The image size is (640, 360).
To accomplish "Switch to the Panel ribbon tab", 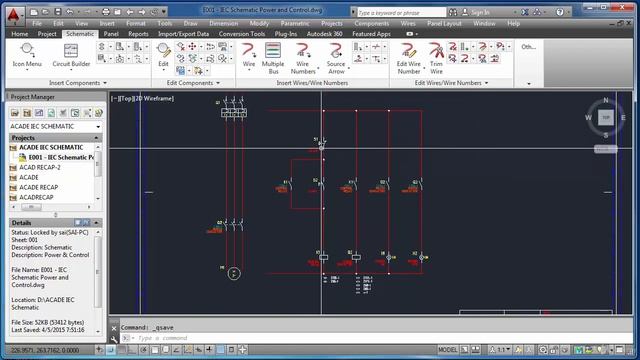I will click(x=111, y=34).
